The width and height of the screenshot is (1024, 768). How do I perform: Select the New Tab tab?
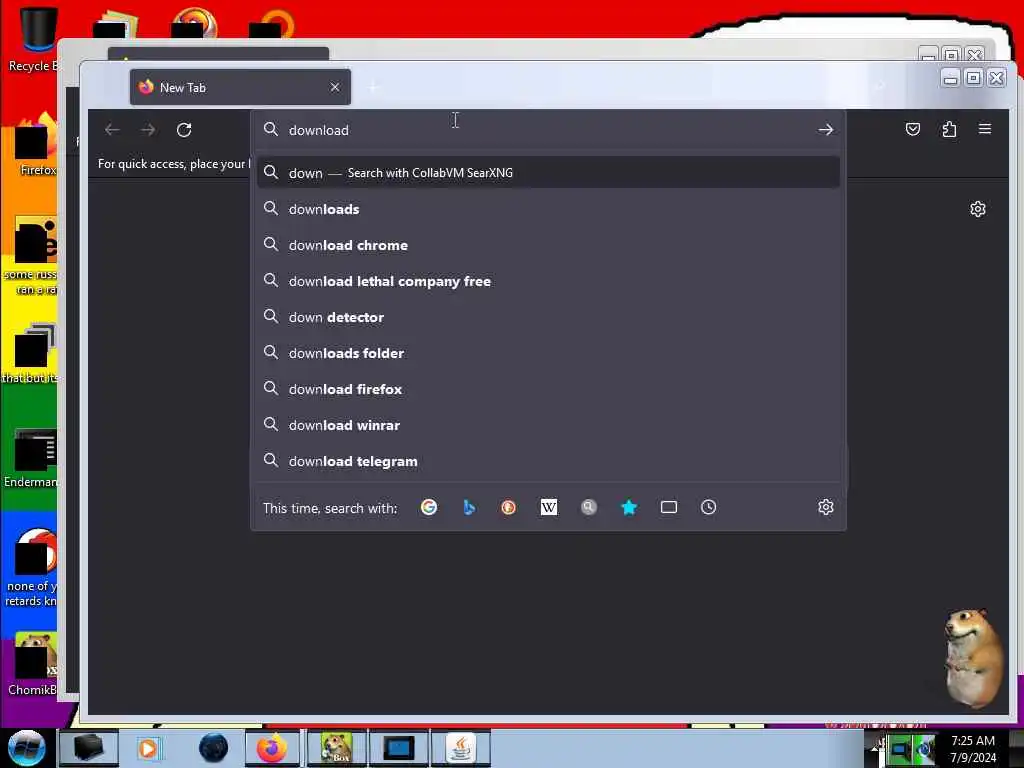click(240, 87)
